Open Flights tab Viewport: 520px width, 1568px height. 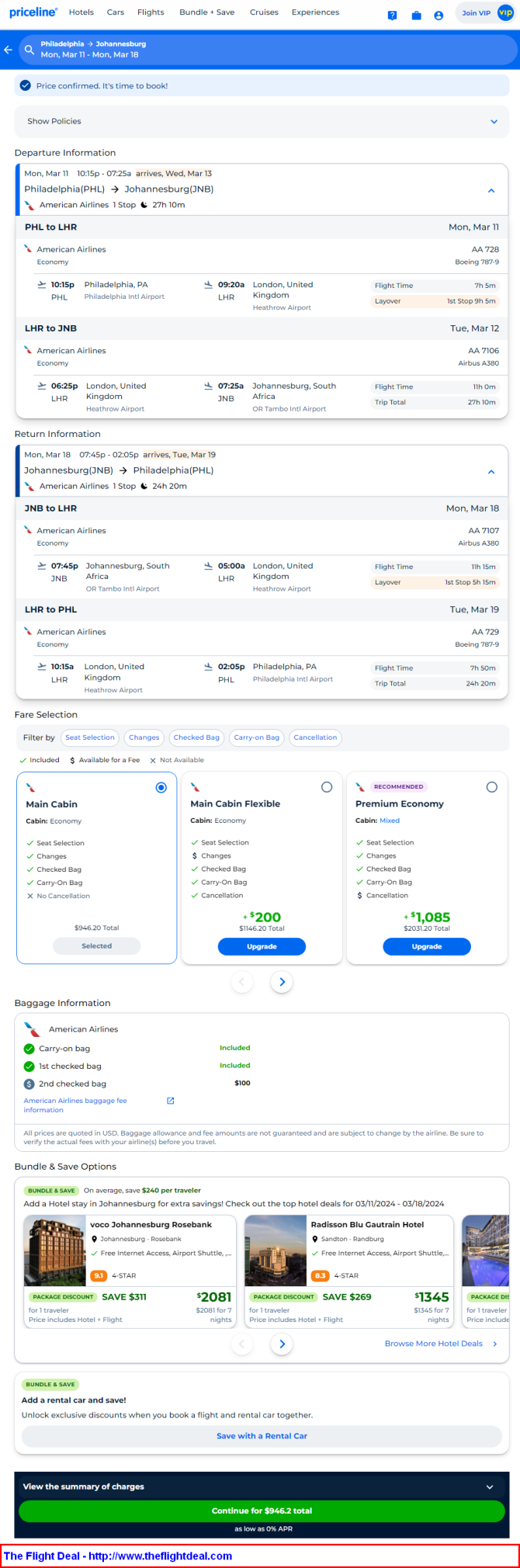(151, 12)
